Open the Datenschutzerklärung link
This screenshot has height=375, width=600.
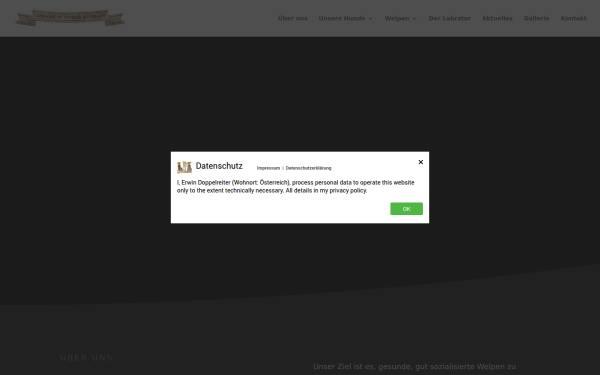(x=308, y=168)
